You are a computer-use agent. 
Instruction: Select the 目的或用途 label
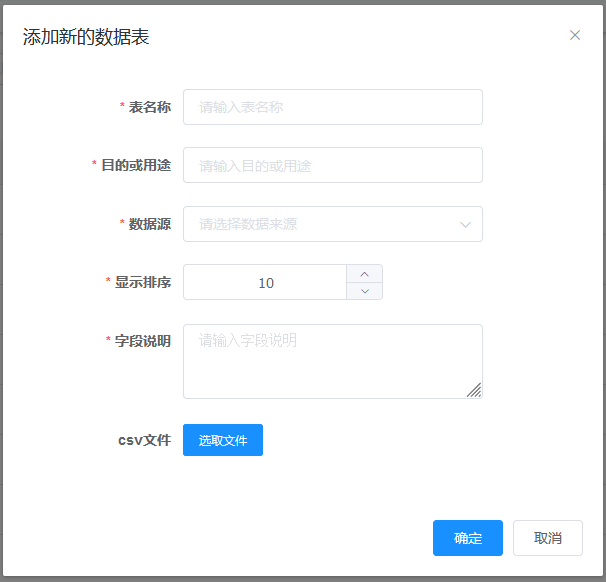point(136,165)
